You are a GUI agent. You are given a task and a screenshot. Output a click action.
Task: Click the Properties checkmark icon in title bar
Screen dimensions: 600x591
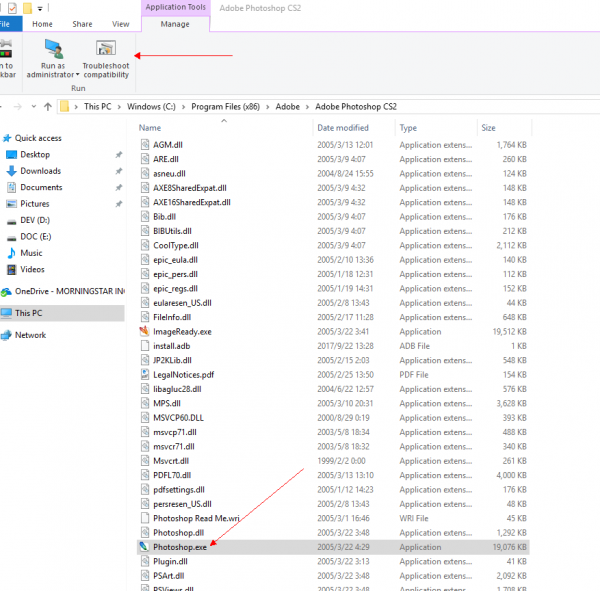pyautogui.click(x=12, y=8)
